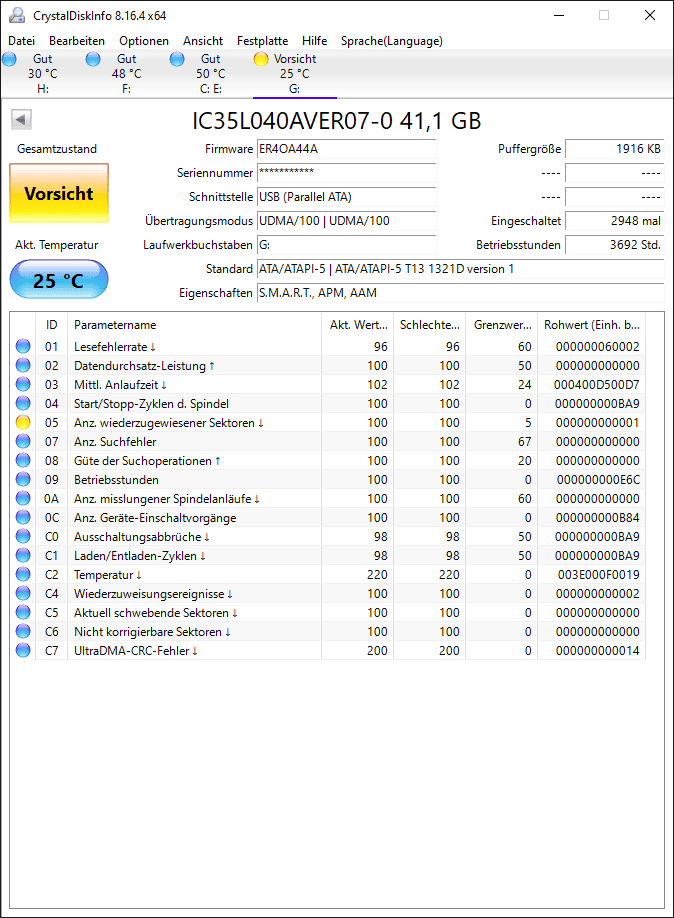Click blue status orb for drive C: E:
The width and height of the screenshot is (674, 918).
click(x=177, y=59)
